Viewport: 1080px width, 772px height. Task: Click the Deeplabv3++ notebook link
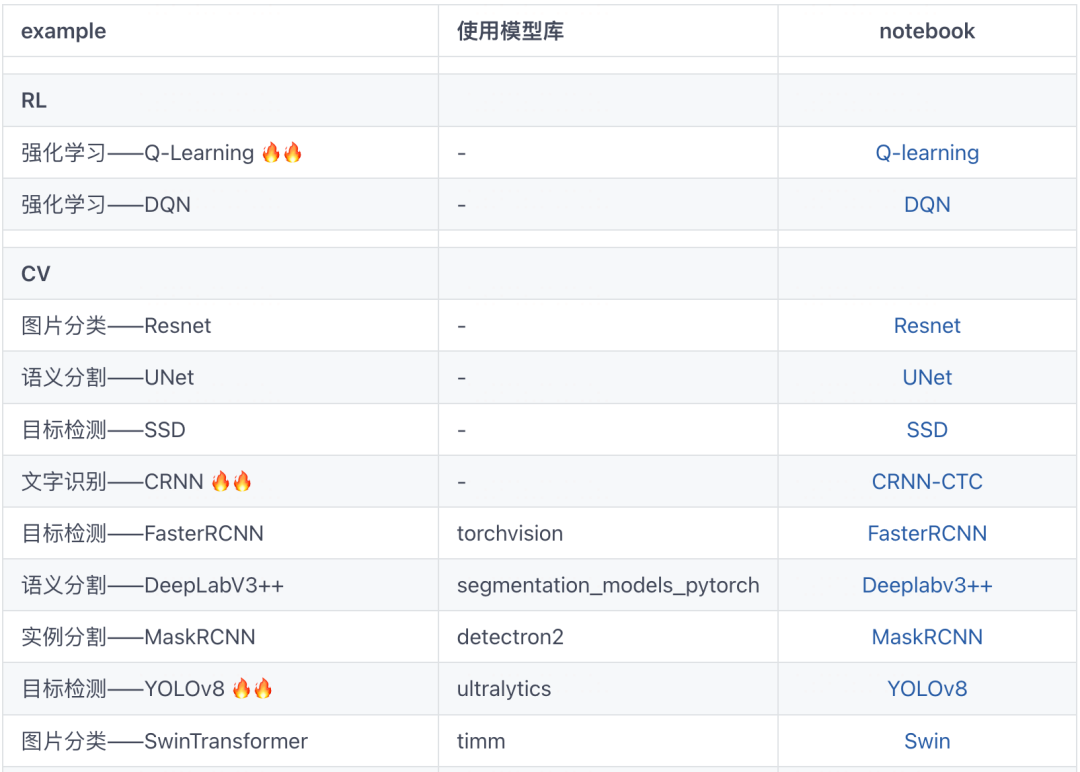[x=927, y=586]
